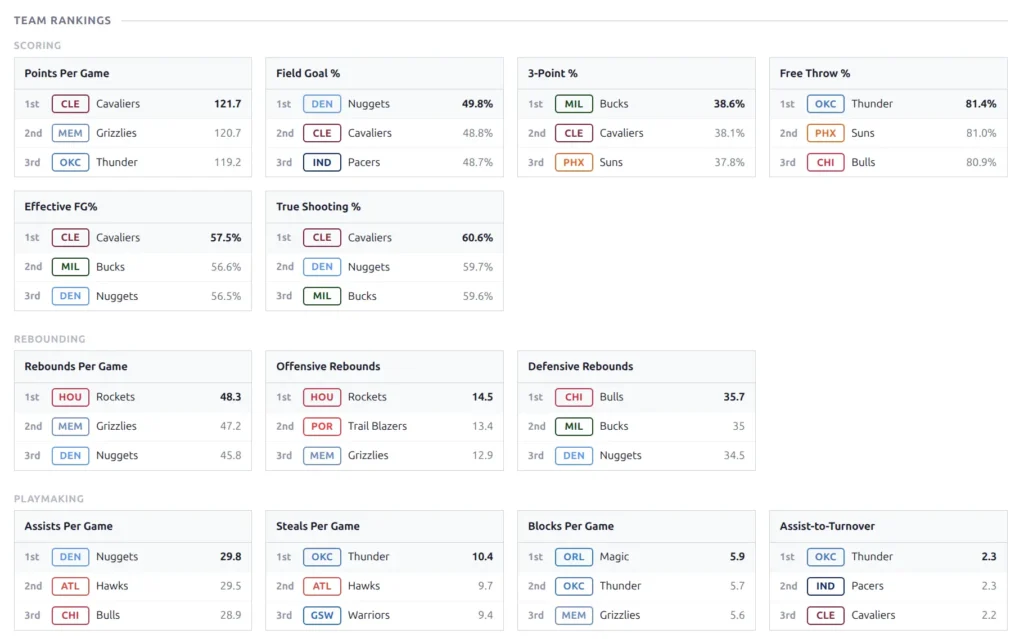Click the 38.6% three-point value

point(729,104)
